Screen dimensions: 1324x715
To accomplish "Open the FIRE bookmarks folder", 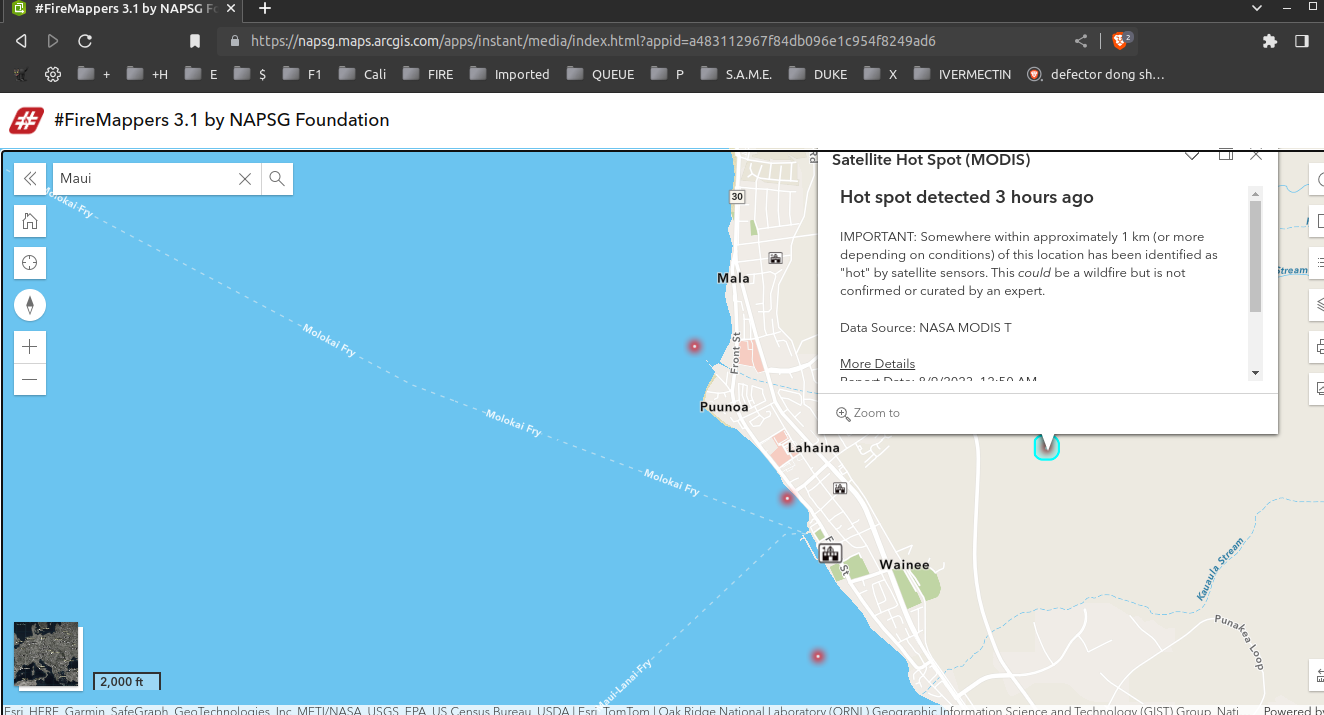I will 428,74.
